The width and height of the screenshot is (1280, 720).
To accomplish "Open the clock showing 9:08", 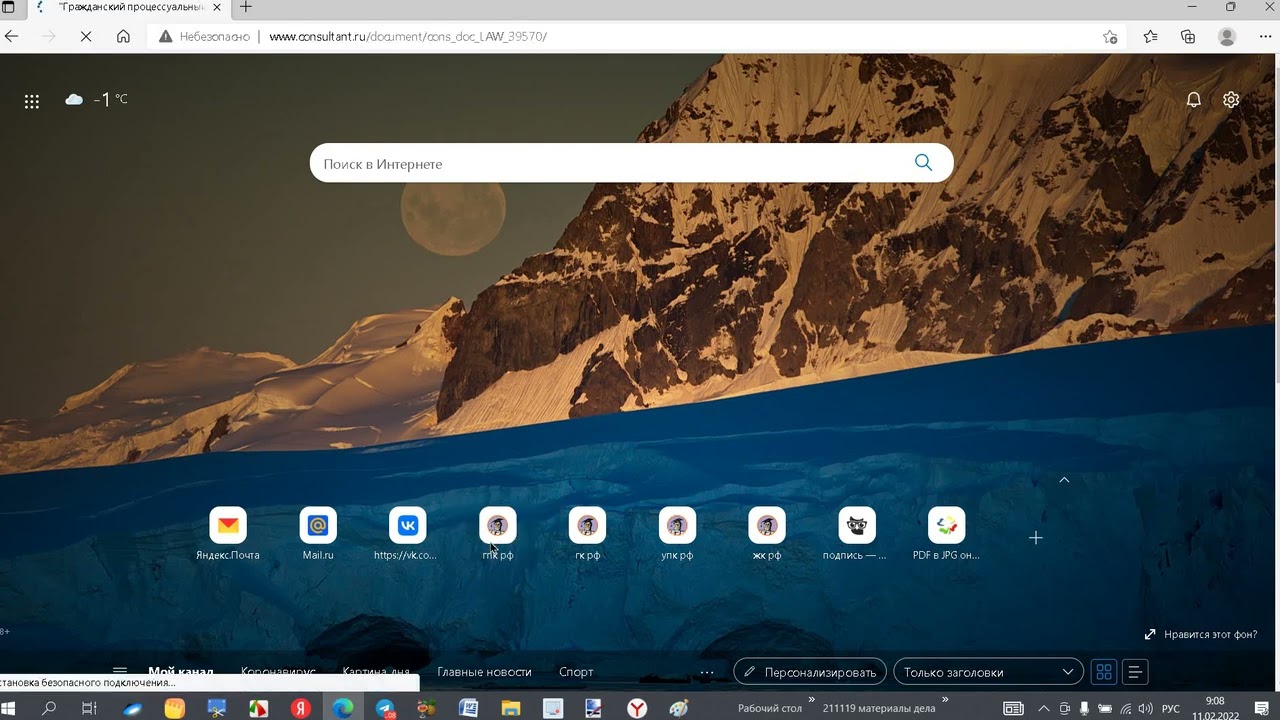I will coord(1215,708).
